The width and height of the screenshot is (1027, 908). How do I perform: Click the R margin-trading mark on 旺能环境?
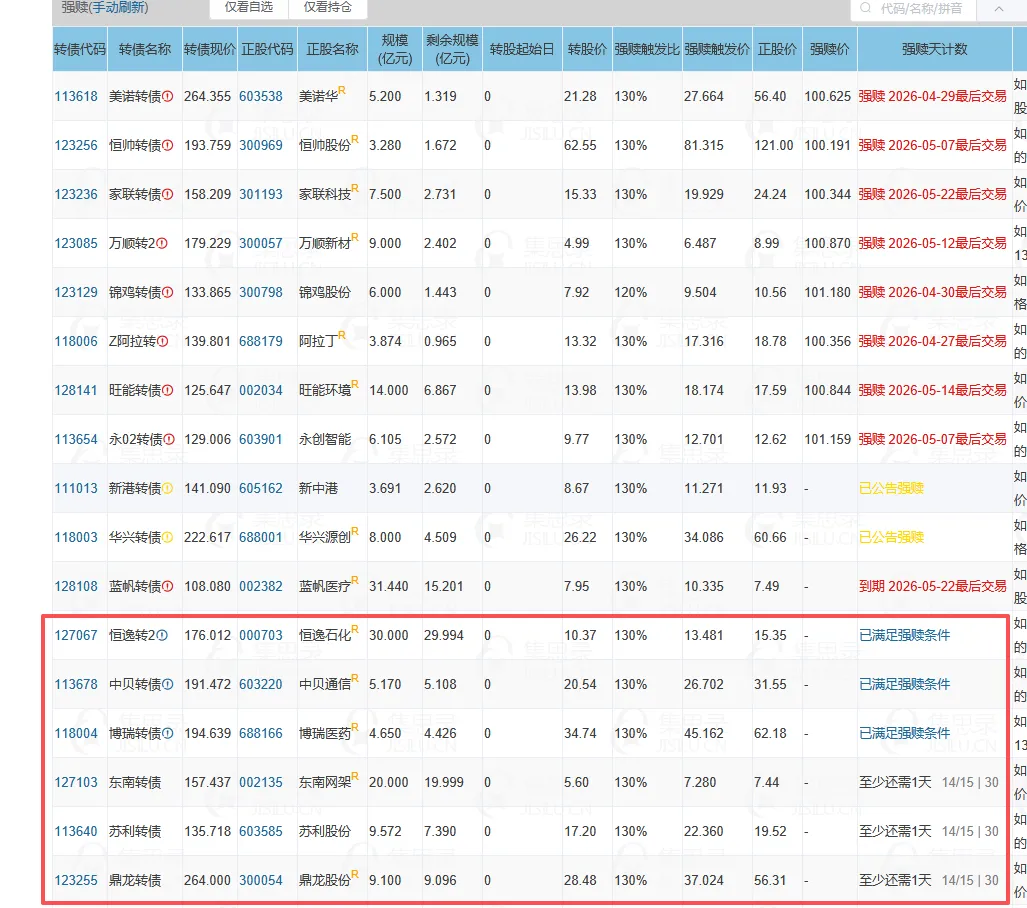pyautogui.click(x=355, y=384)
